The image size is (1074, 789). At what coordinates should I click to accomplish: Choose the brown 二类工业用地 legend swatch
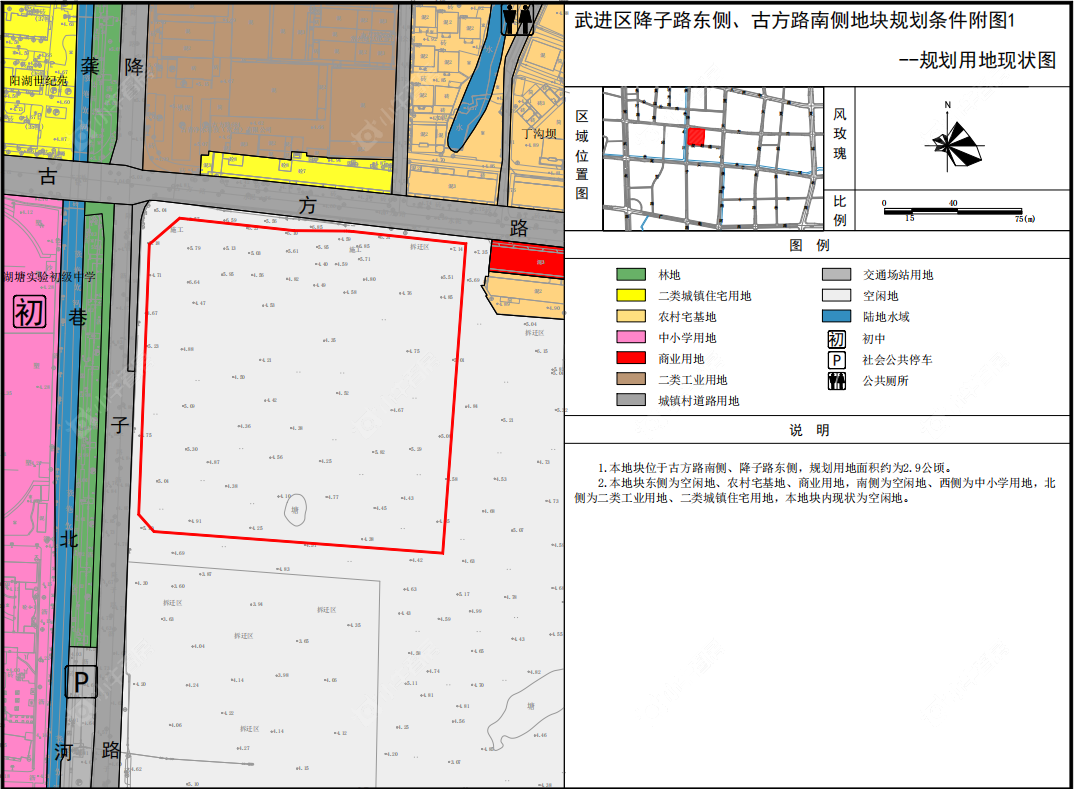[x=630, y=380]
